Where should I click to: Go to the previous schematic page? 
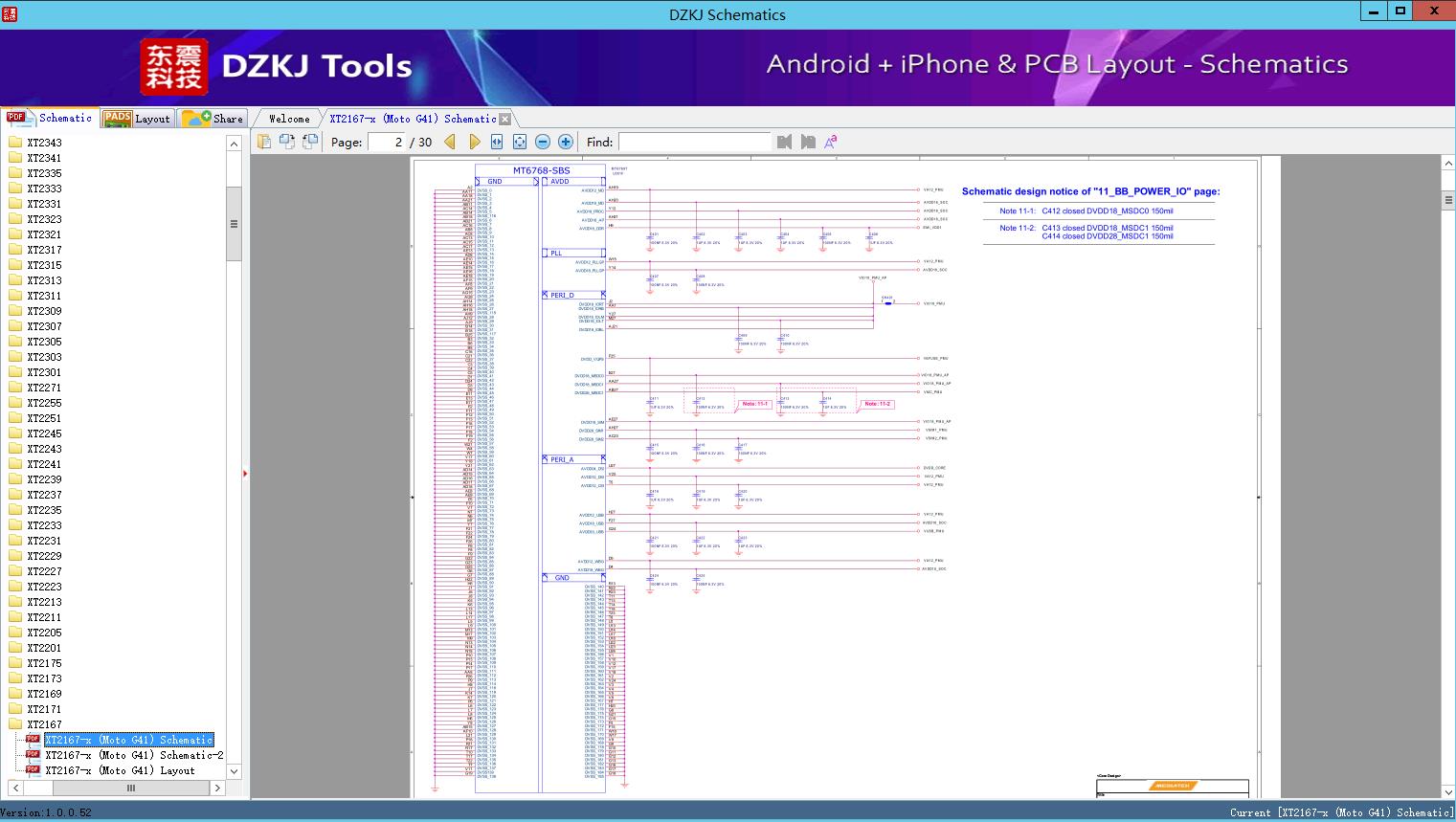point(450,142)
